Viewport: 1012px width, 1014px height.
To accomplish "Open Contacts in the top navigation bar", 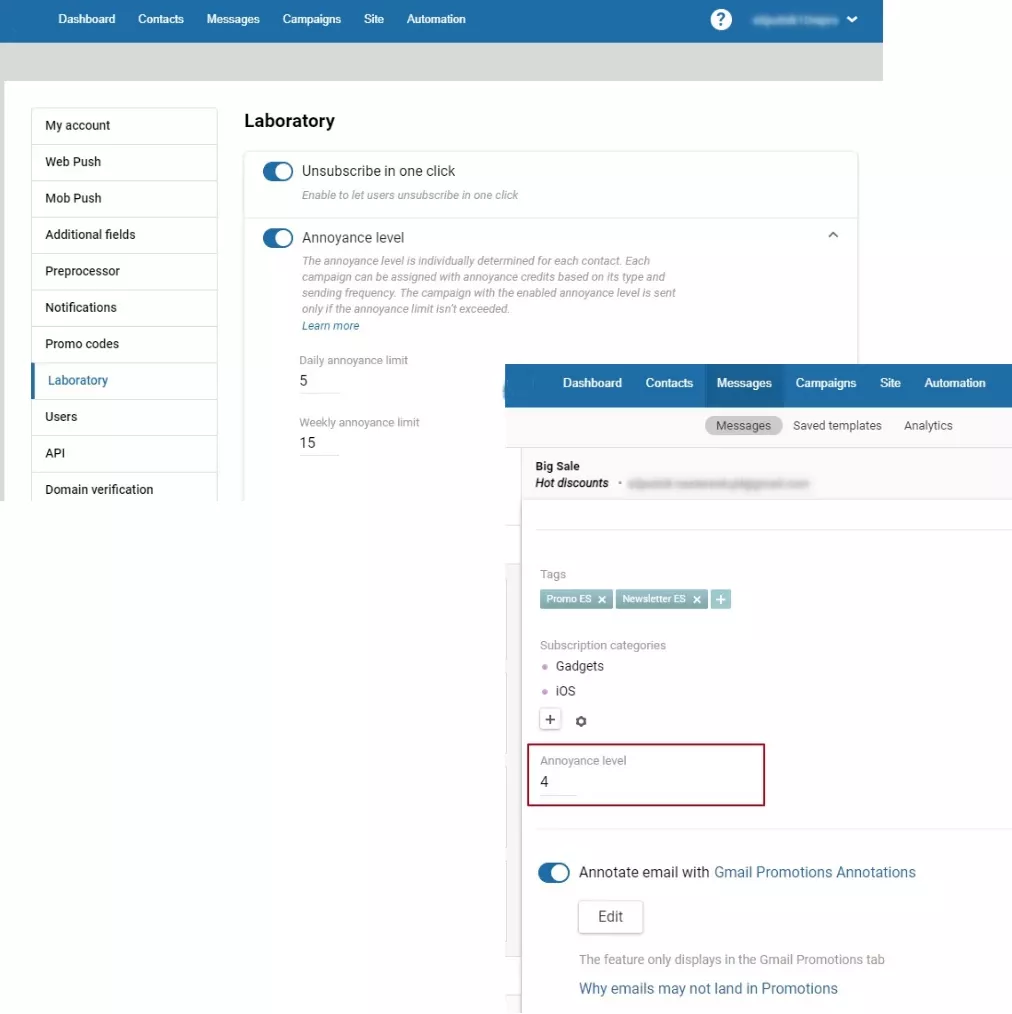I will click(x=161, y=19).
